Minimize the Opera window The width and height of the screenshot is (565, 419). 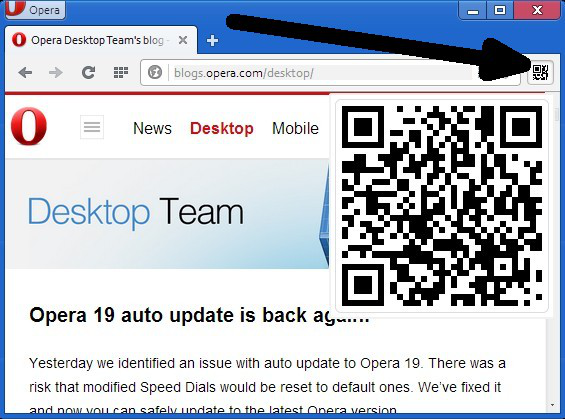[473, 10]
